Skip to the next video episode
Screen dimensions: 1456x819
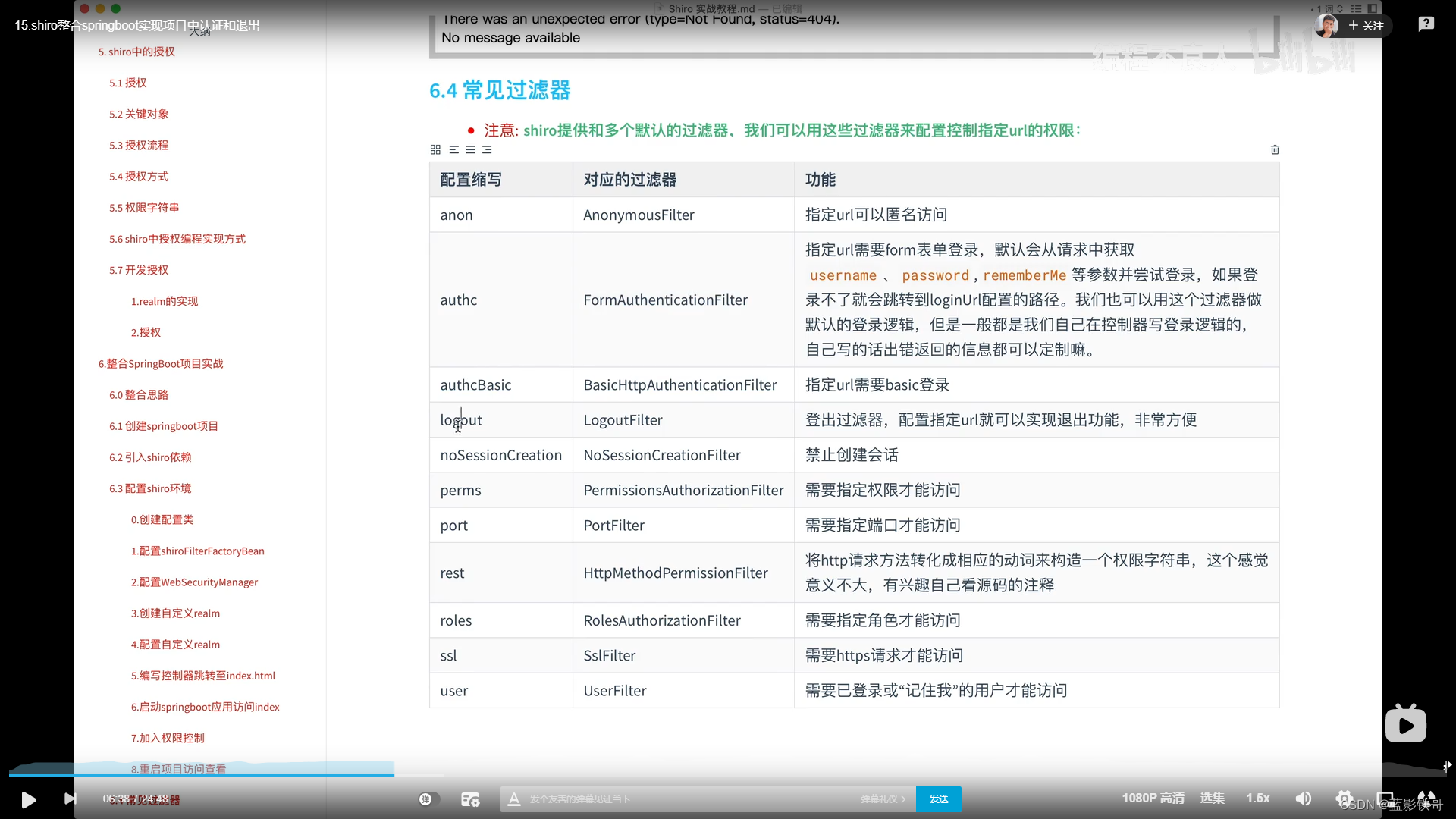tap(71, 799)
